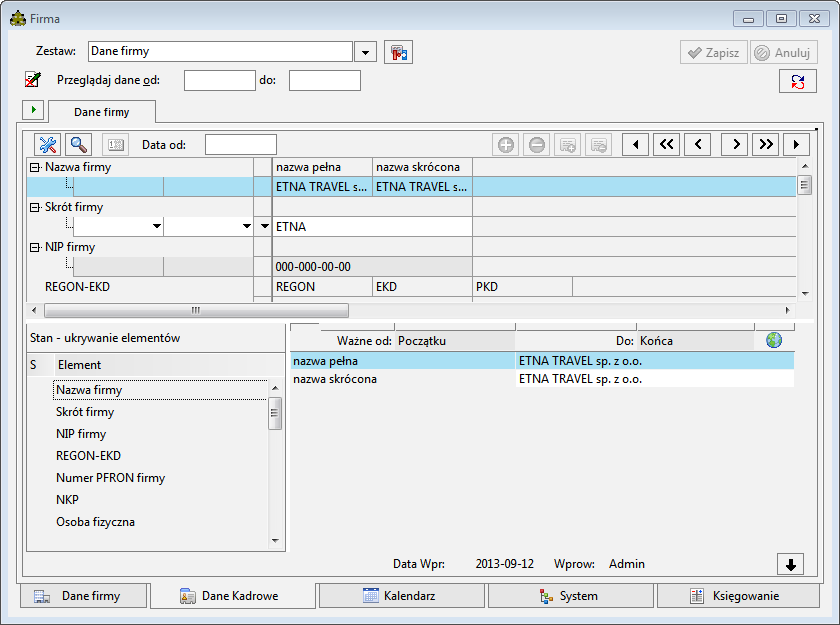This screenshot has width=840, height=625.
Task: Switch to Kalendarz tab
Action: (402, 596)
